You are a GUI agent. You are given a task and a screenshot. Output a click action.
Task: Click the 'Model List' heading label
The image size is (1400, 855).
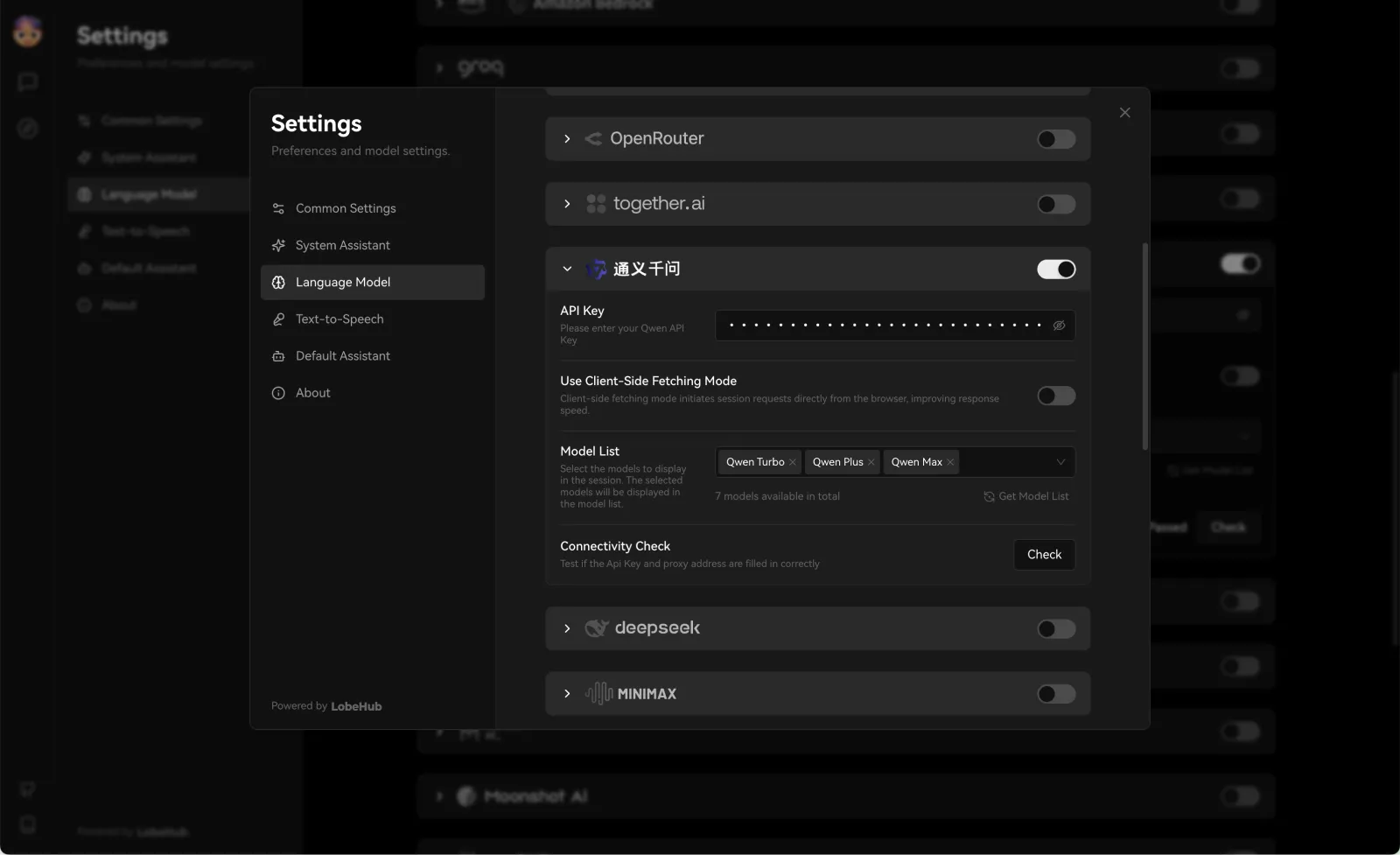[x=590, y=451]
